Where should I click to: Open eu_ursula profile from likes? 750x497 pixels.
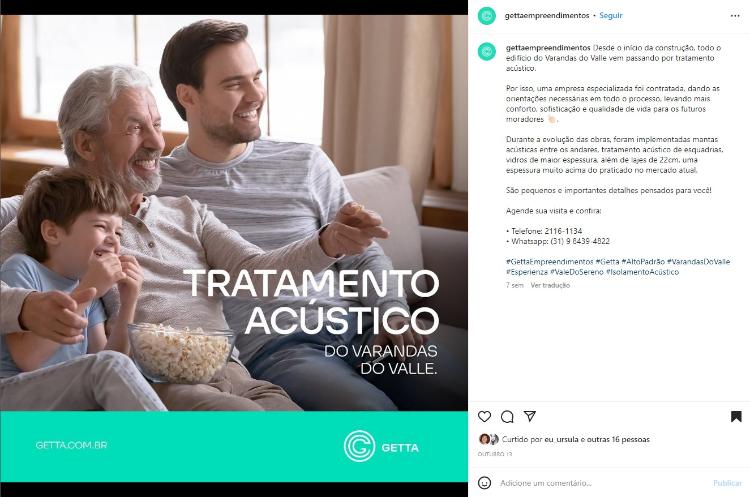[x=562, y=439]
